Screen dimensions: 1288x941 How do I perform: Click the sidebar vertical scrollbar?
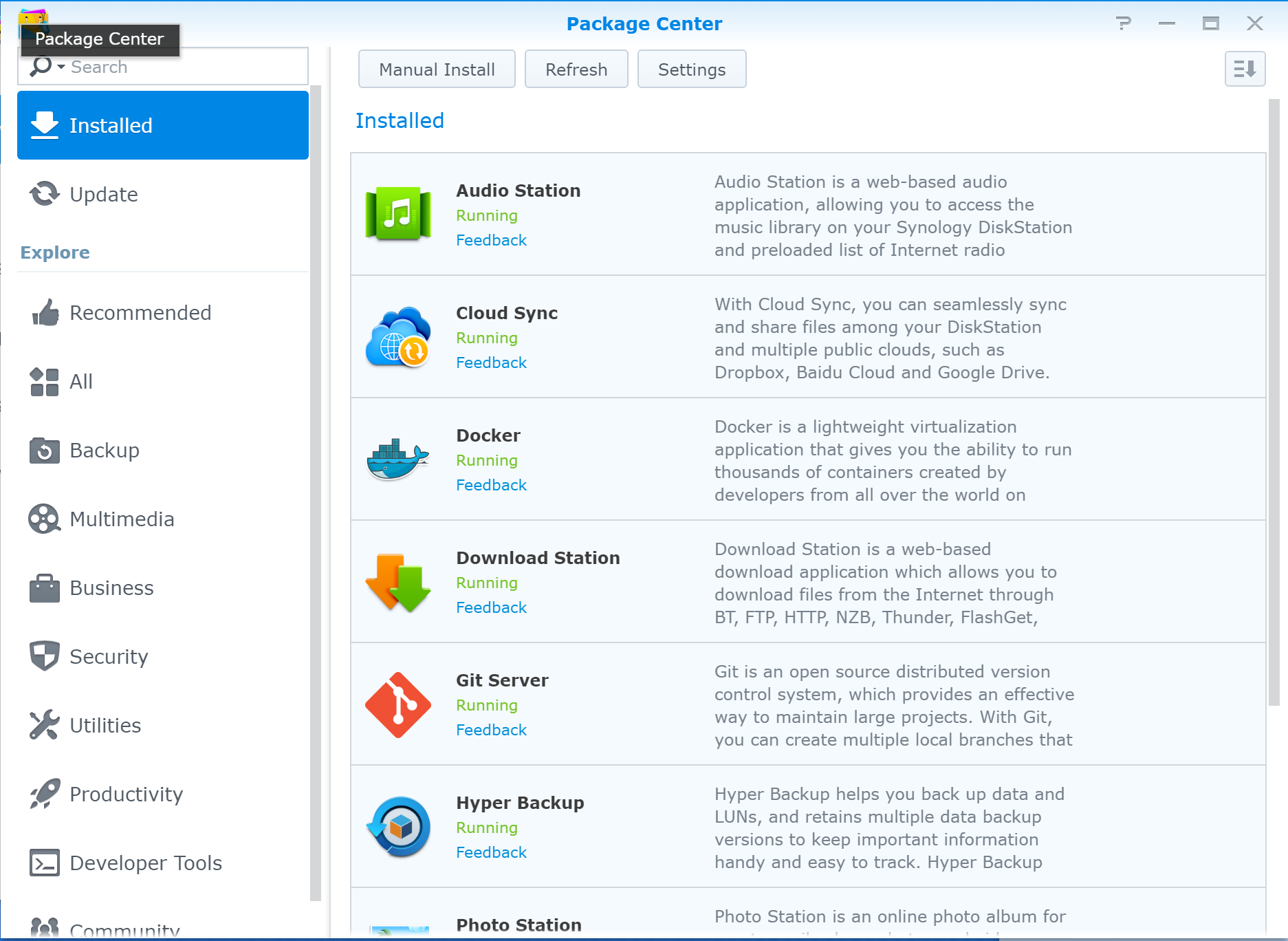315,493
